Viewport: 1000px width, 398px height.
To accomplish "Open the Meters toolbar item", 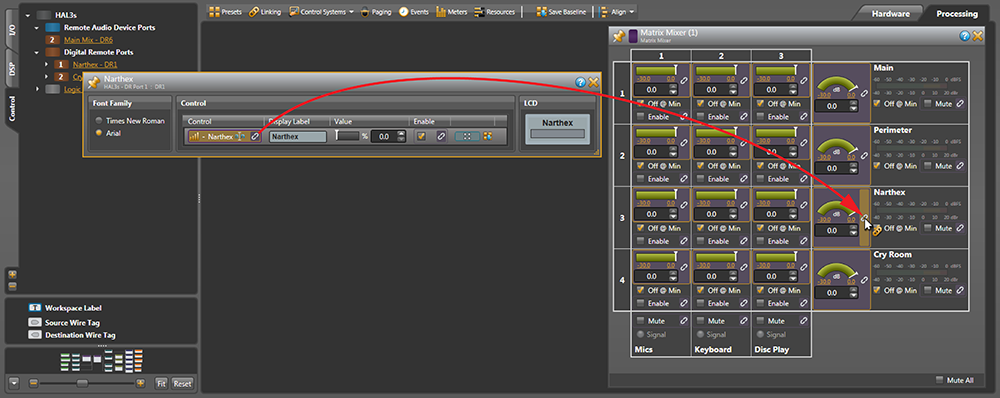I will 452,11.
